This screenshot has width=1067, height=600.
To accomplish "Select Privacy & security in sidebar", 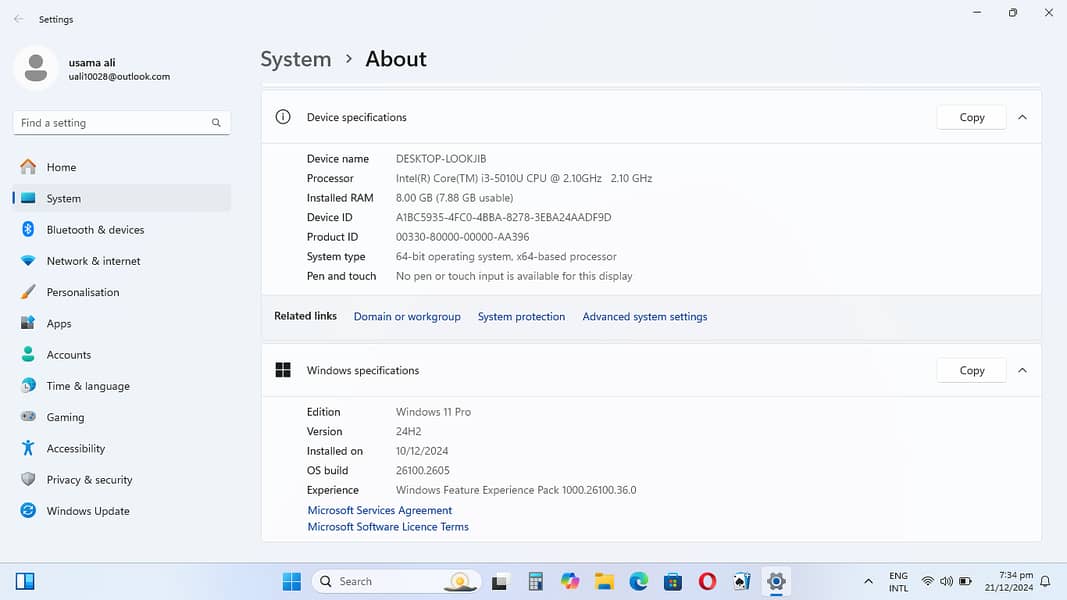I will [x=89, y=480].
